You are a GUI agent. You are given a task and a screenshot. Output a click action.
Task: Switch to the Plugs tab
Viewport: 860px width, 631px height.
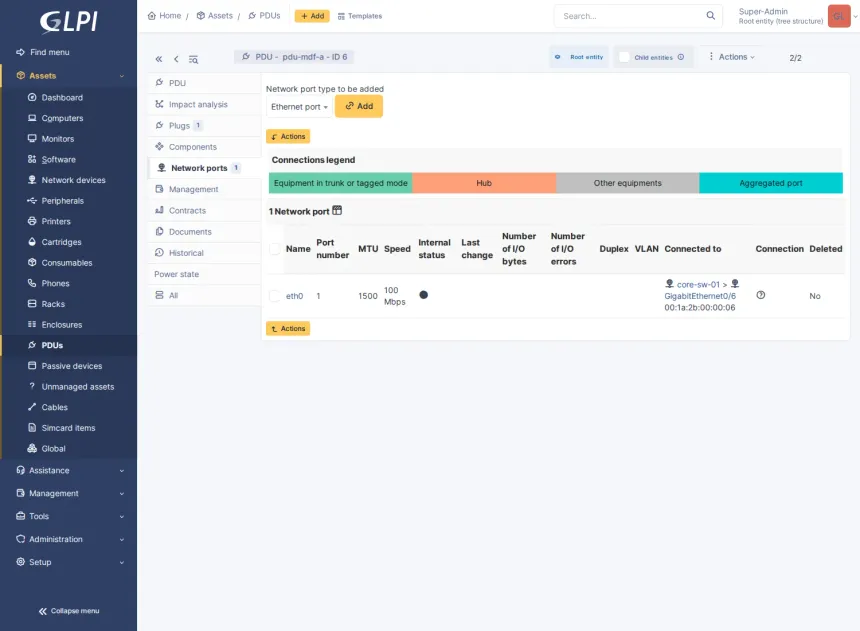[204, 126]
